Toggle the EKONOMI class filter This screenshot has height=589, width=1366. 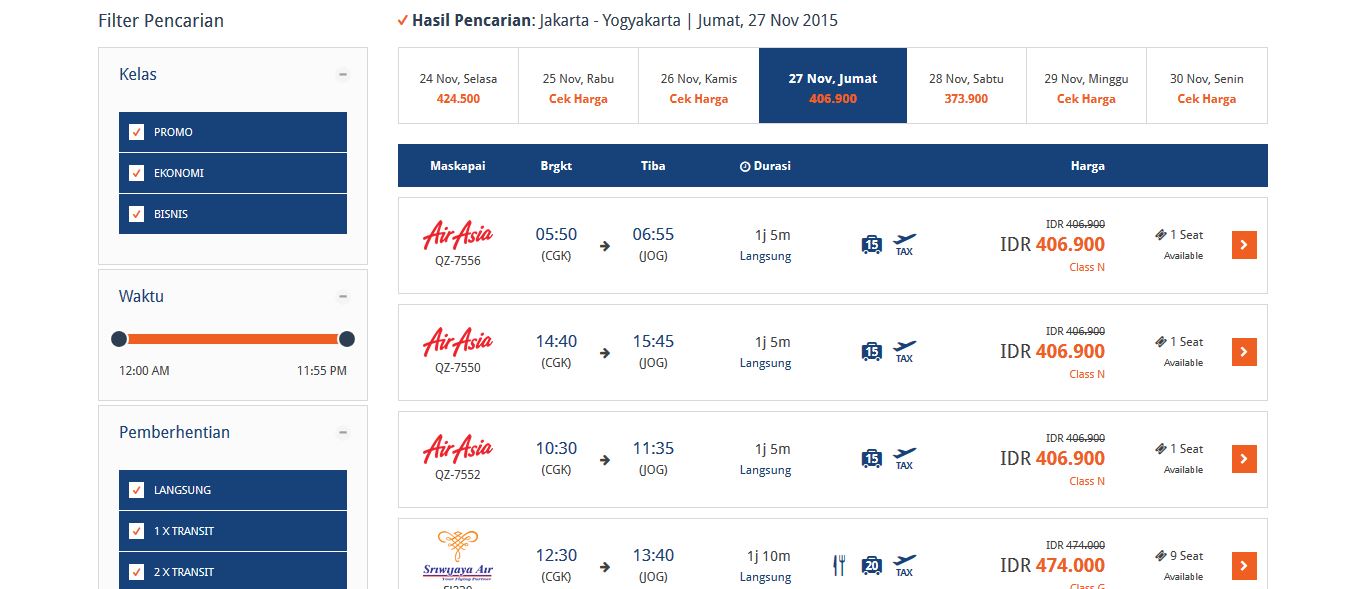pos(137,173)
